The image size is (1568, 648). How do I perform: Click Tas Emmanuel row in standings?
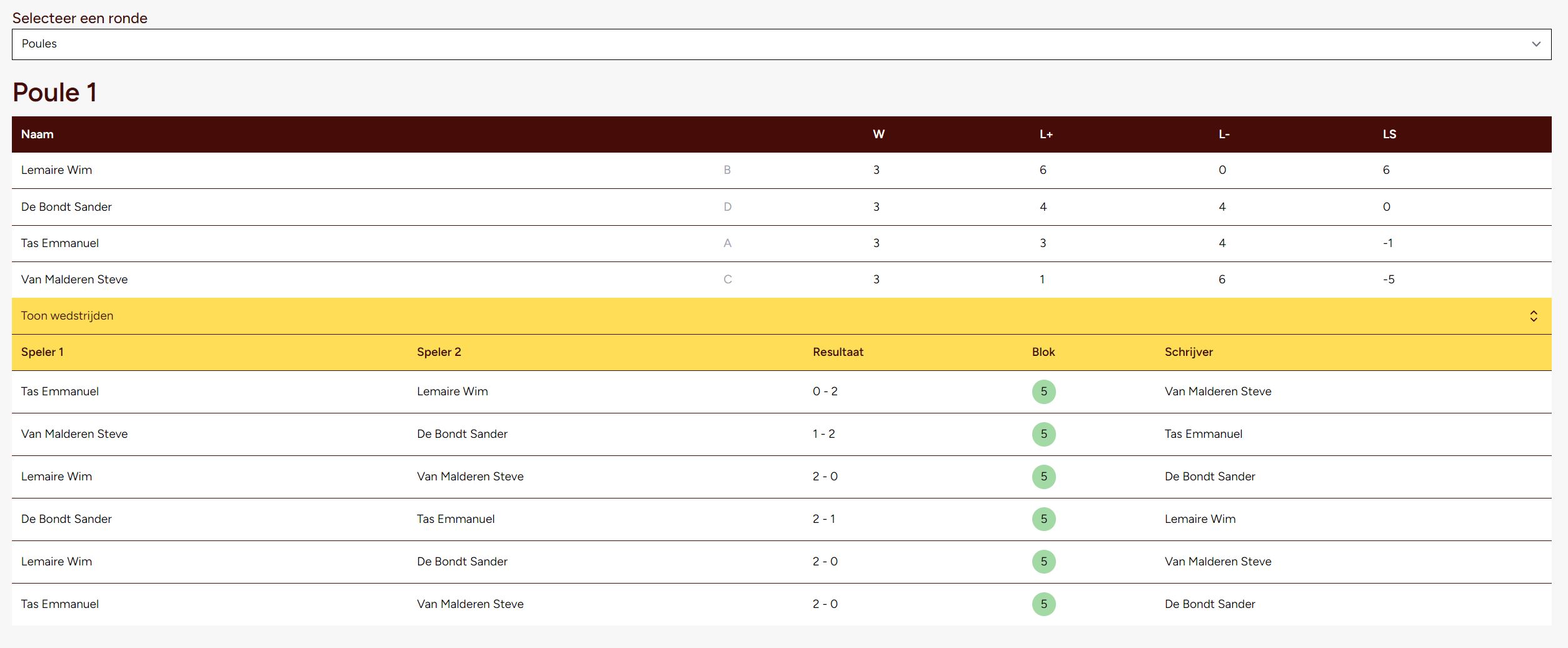point(60,243)
